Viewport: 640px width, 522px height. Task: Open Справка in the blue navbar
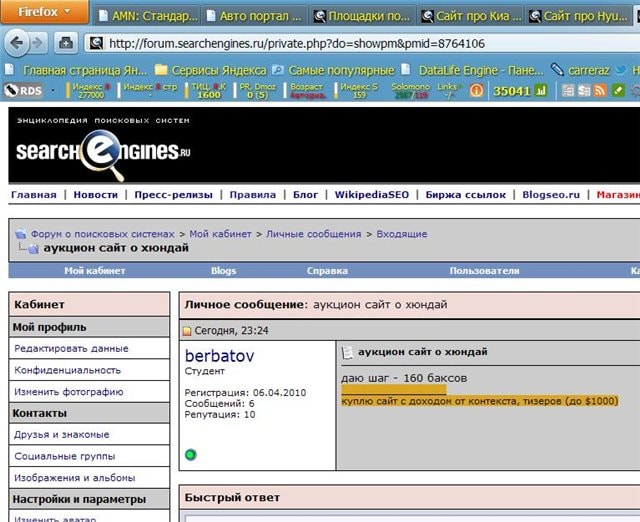point(327,271)
